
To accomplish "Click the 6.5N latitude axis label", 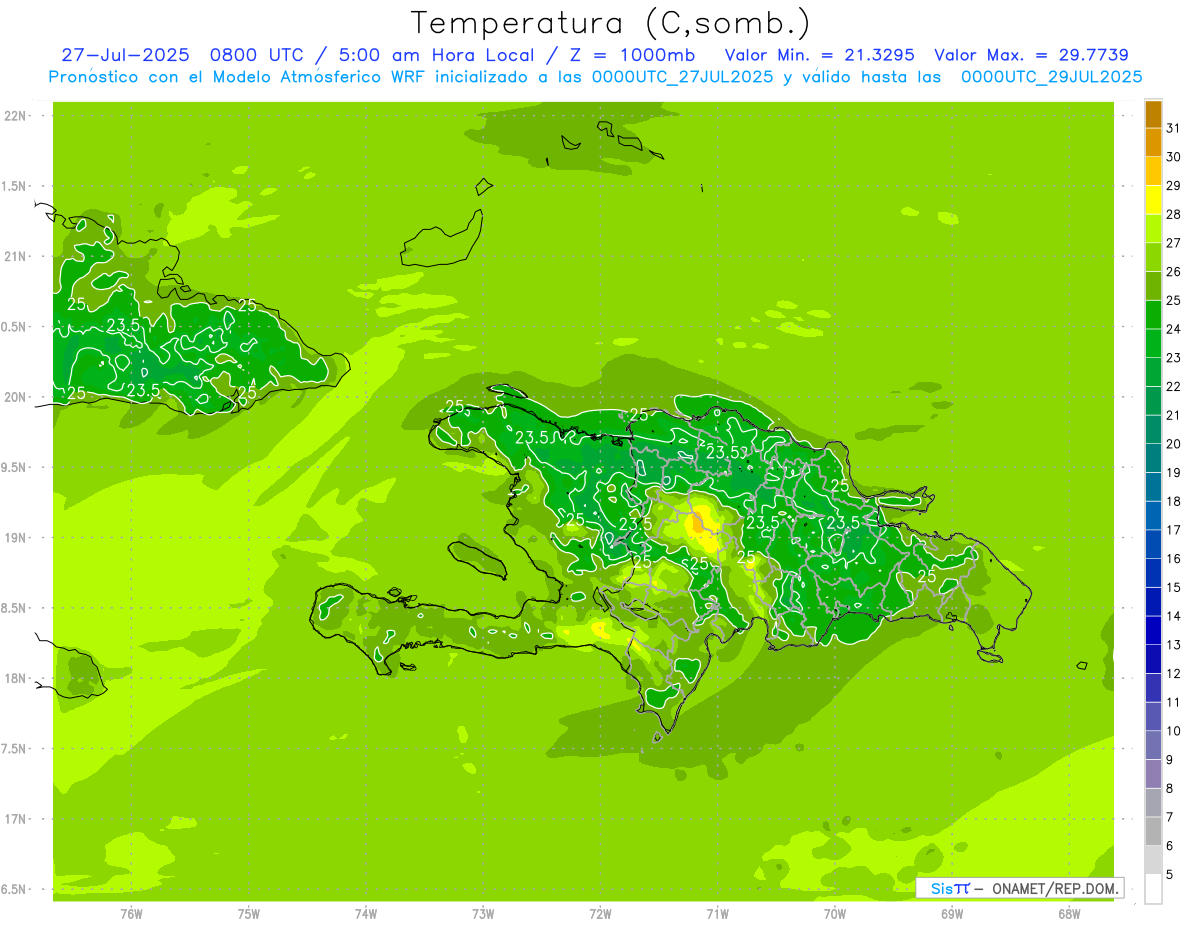I will 15,889.
